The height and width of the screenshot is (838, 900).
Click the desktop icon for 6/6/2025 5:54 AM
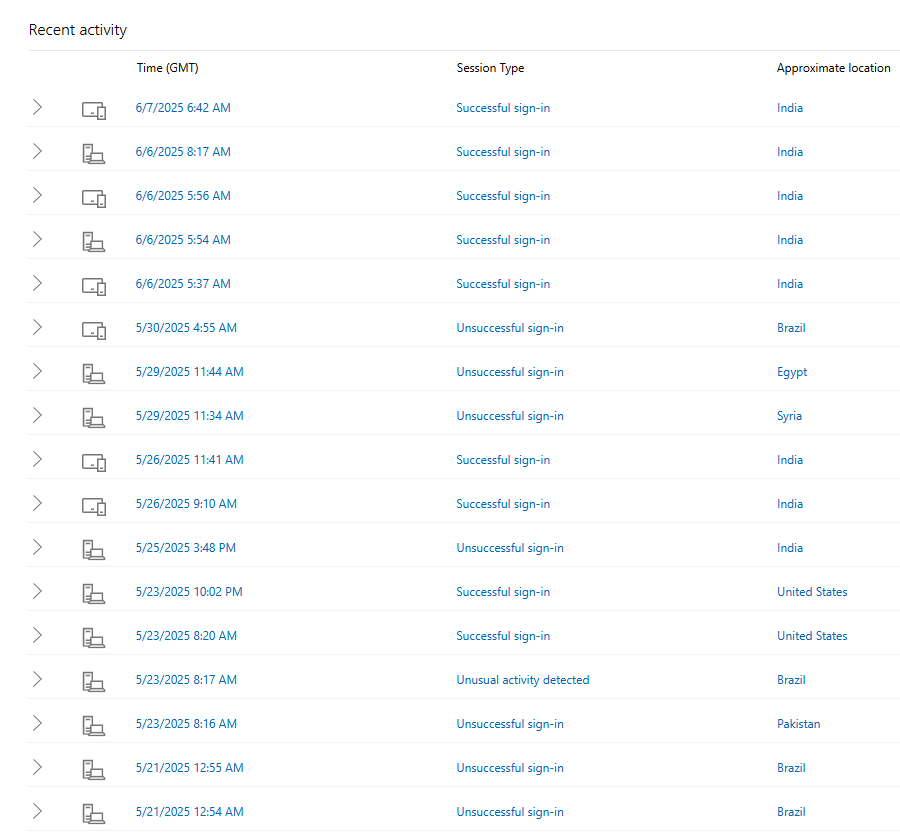[x=94, y=242]
